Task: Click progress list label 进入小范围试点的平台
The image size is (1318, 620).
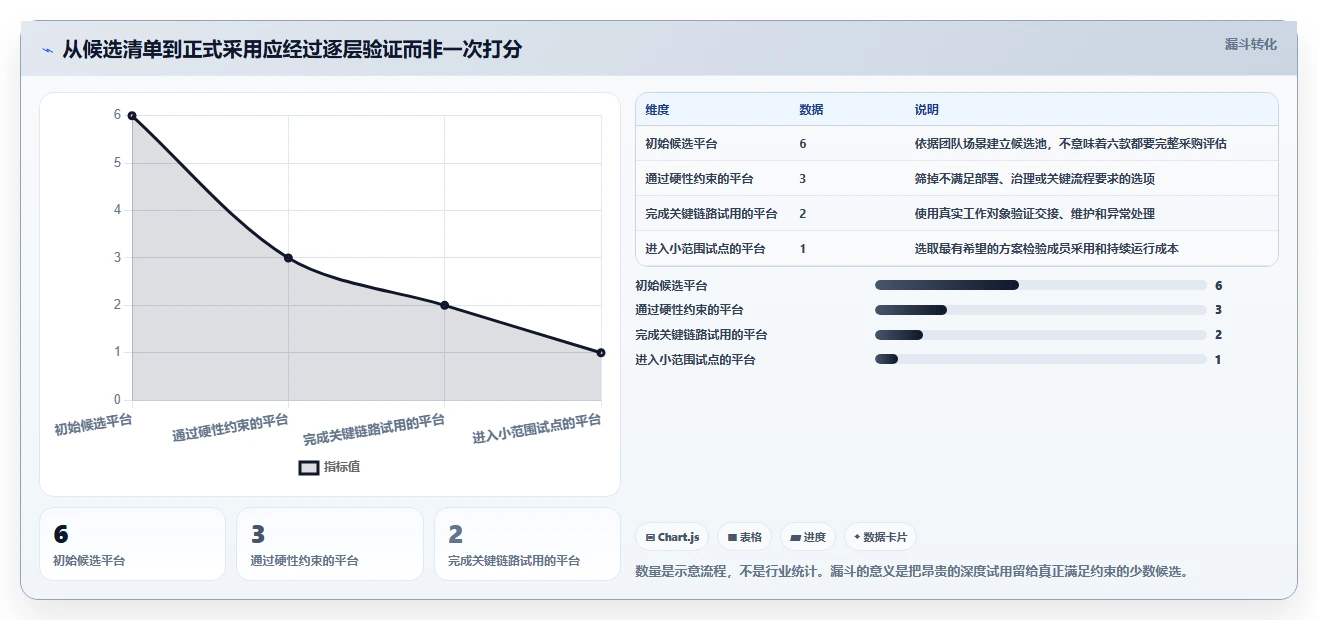Action: tap(695, 360)
